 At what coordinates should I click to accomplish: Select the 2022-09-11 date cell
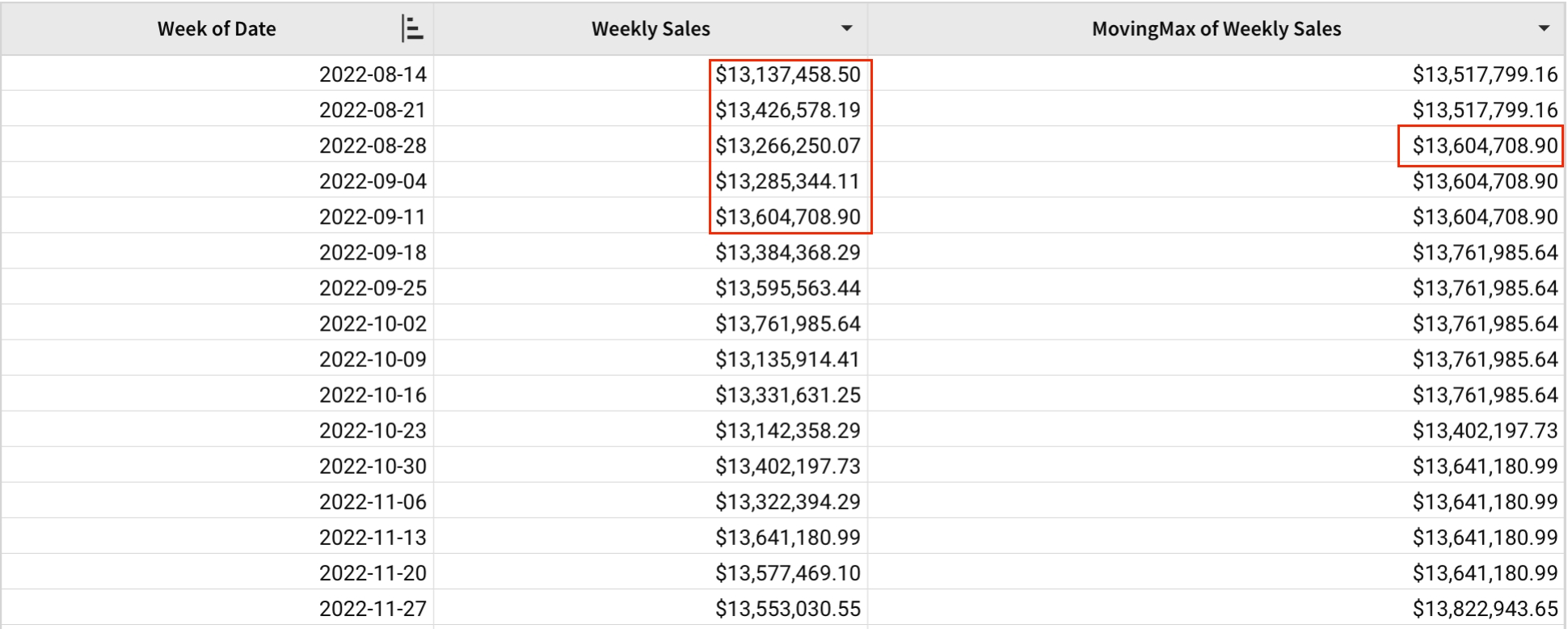(x=373, y=217)
